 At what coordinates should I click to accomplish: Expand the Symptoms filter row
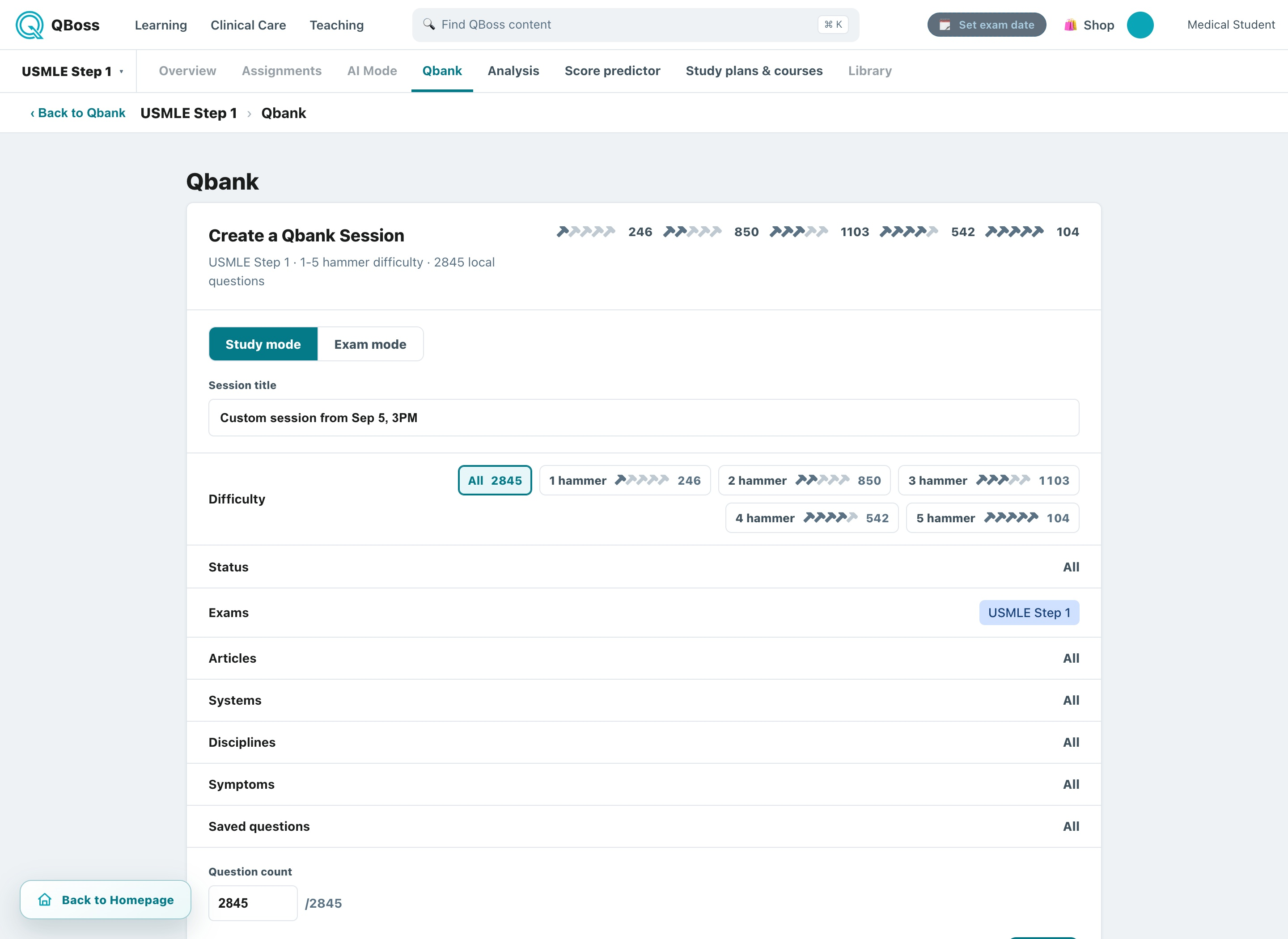point(644,784)
